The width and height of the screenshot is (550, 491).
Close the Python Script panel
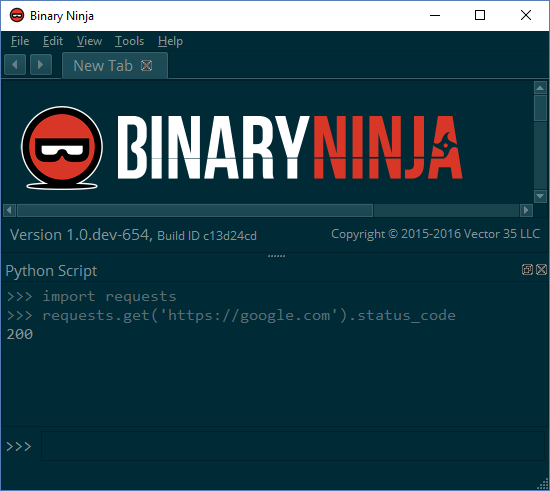click(541, 269)
